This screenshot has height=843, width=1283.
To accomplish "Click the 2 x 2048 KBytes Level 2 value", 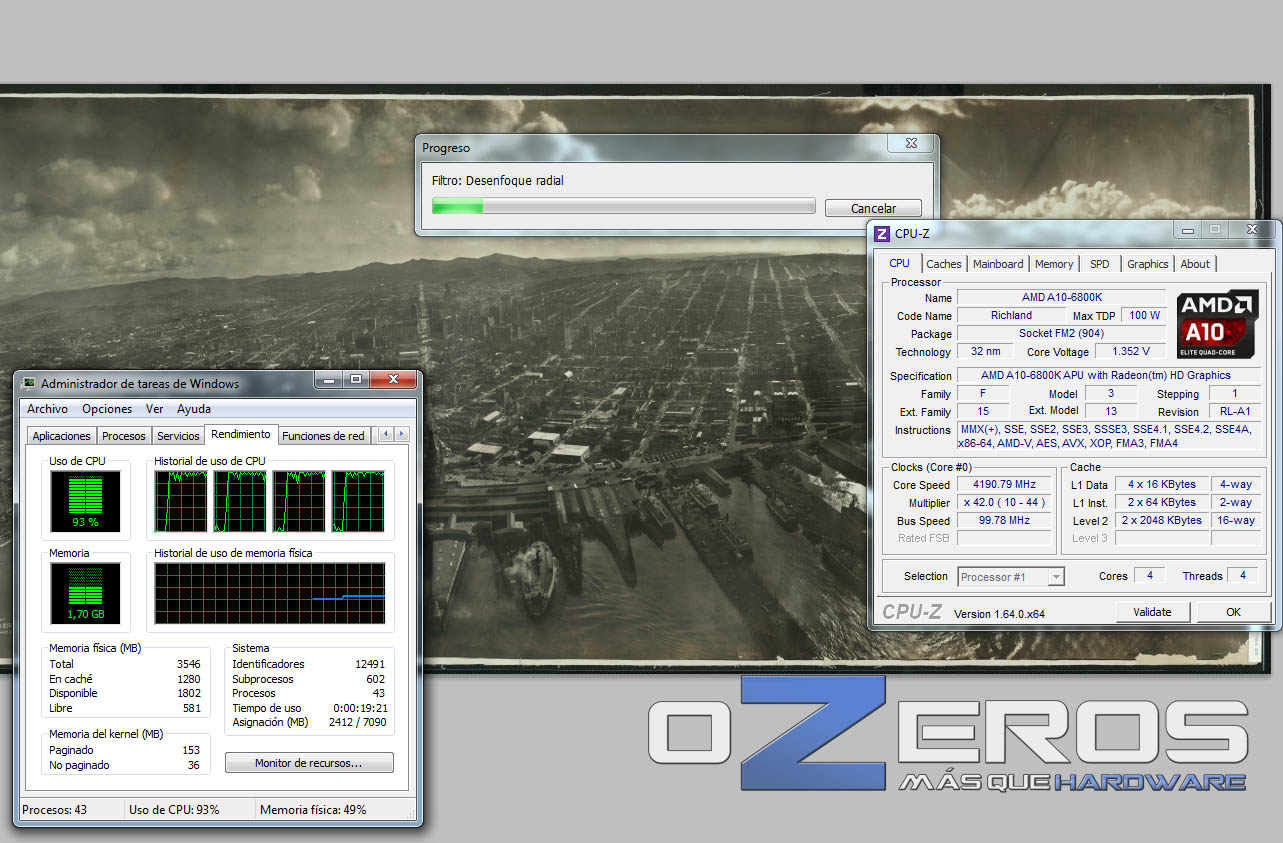I will 1161,521.
